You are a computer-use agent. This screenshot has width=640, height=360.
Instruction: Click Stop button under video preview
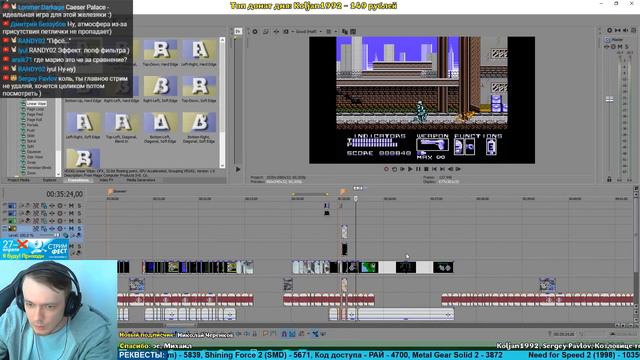426,169
